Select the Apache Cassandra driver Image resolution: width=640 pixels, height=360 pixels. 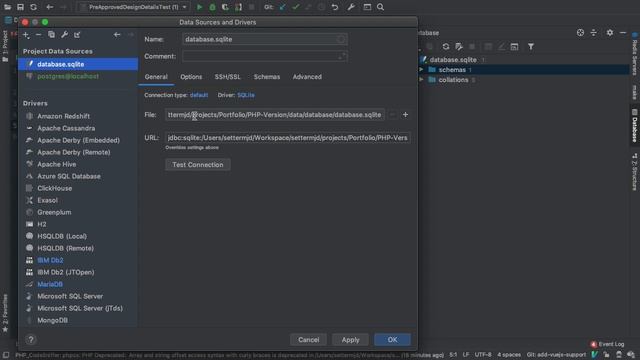(78, 128)
